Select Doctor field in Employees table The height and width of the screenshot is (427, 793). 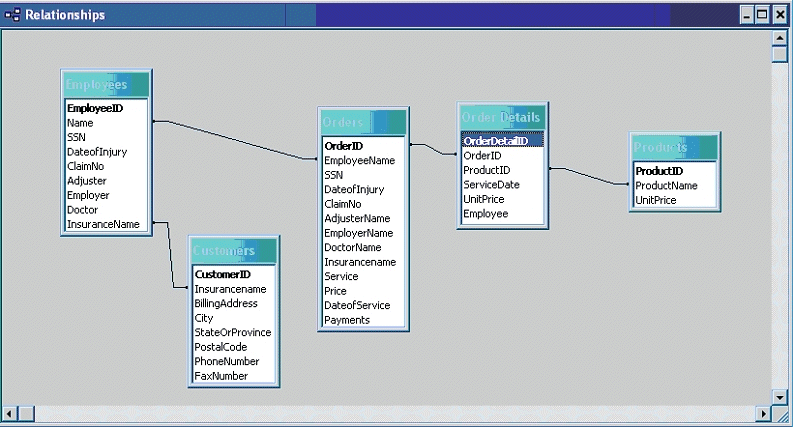[106, 209]
